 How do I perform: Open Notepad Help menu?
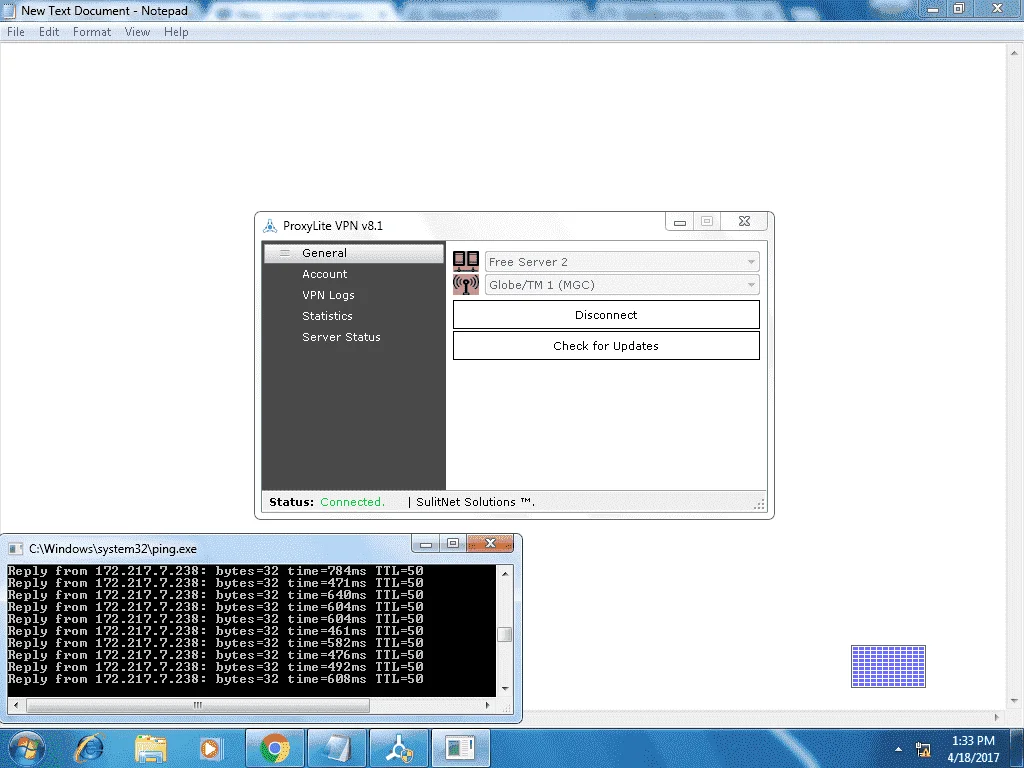coord(176,32)
